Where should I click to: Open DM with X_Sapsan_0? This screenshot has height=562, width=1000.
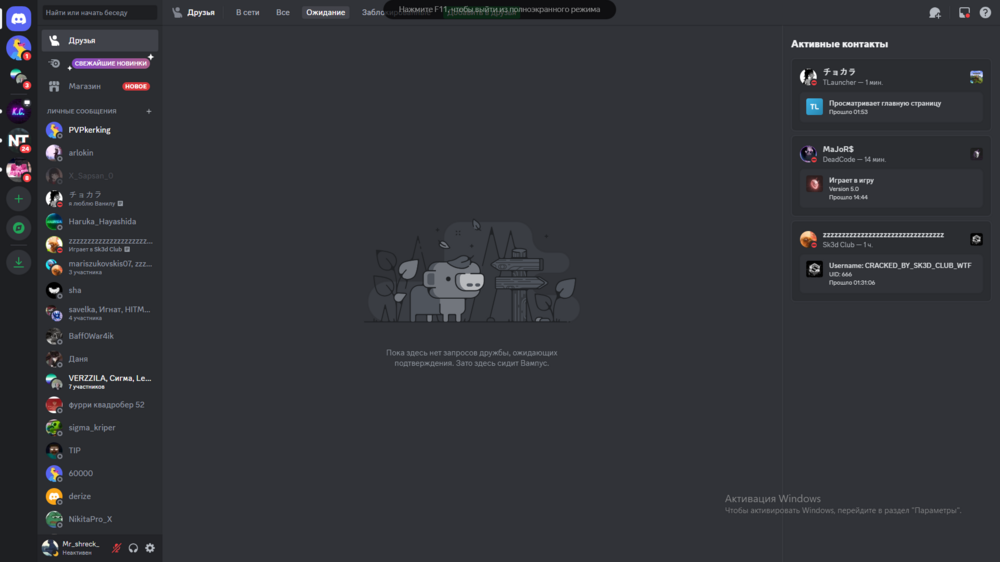[x=100, y=176]
